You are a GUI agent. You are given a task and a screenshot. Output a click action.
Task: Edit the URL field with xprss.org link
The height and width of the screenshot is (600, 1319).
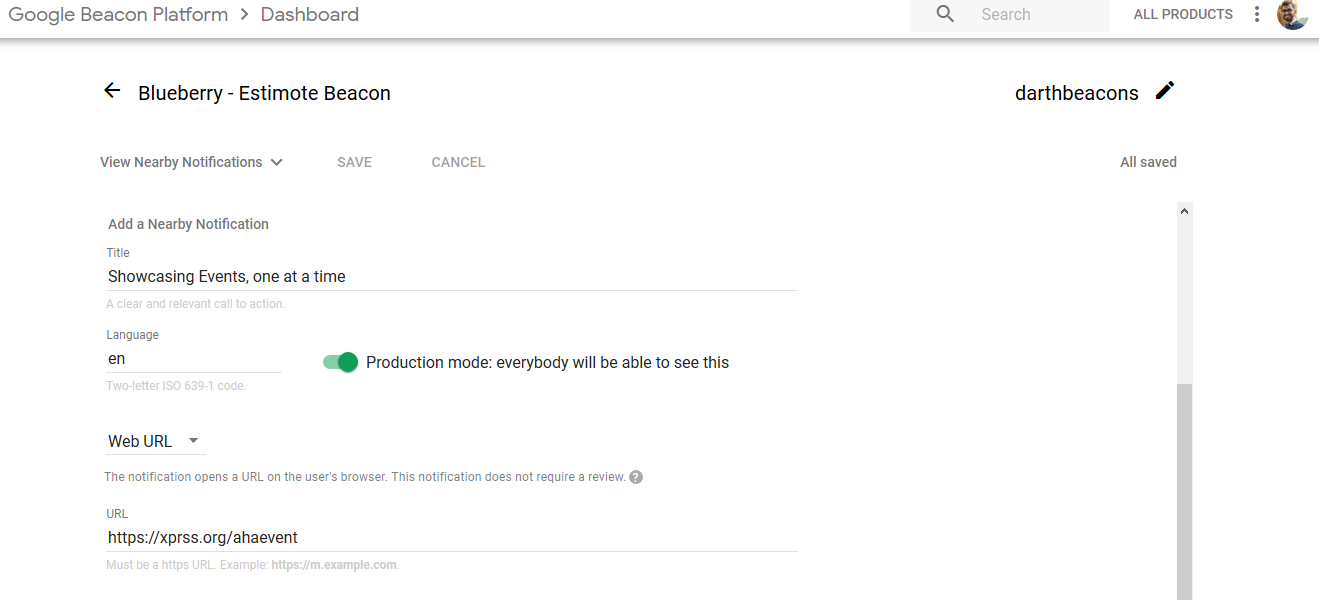pyautogui.click(x=452, y=537)
